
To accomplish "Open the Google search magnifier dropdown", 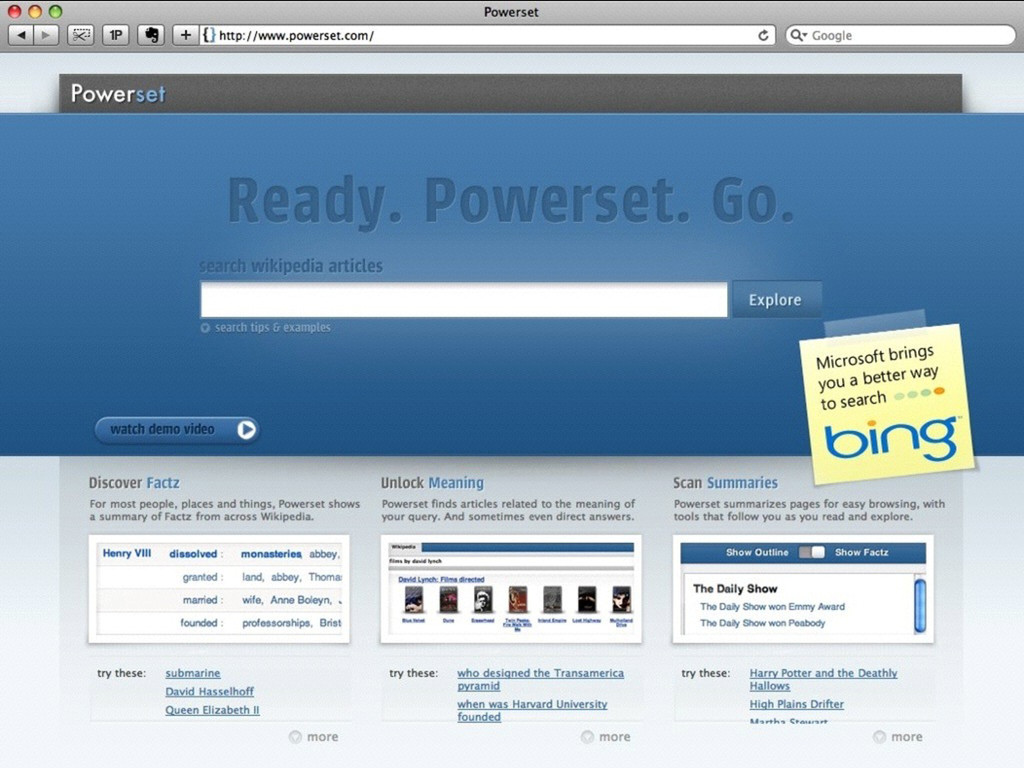I will point(797,35).
